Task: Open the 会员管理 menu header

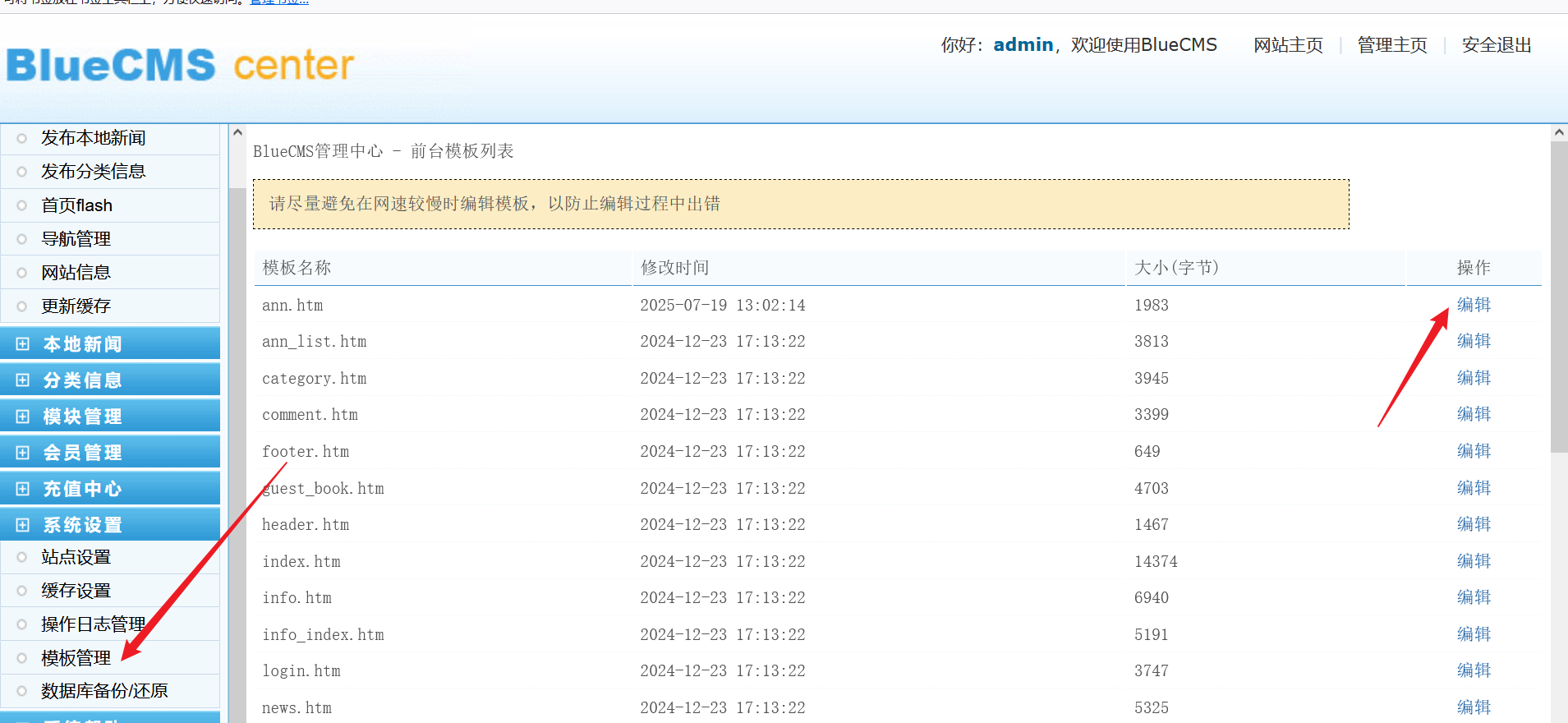Action: pyautogui.click(x=110, y=452)
